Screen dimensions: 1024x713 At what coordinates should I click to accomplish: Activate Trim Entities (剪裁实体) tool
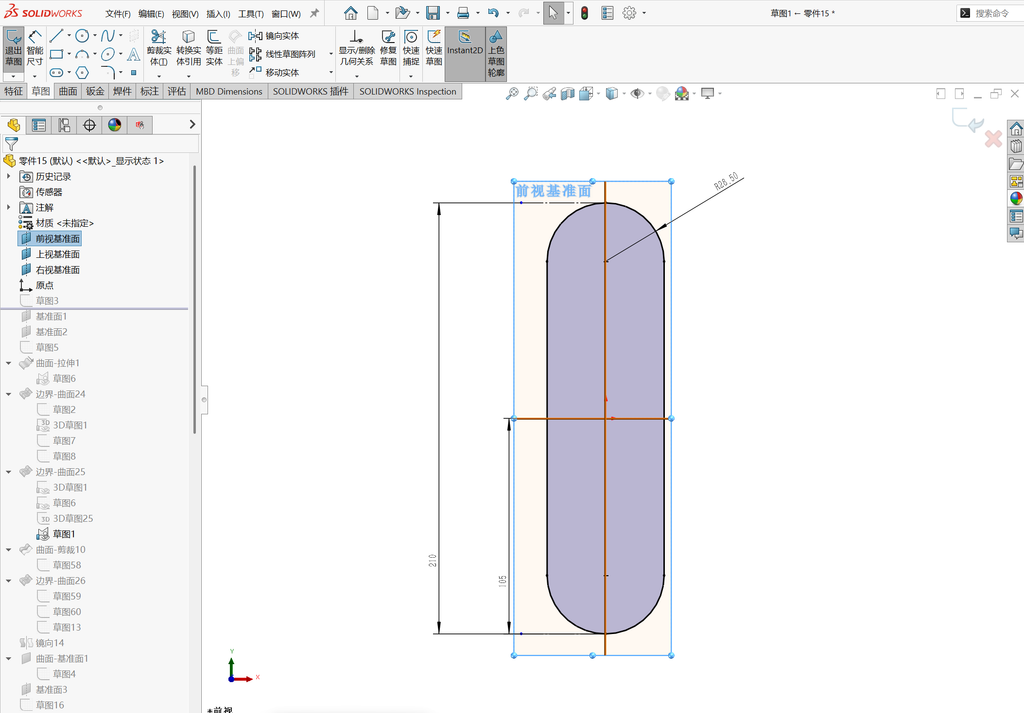pyautogui.click(x=159, y=48)
